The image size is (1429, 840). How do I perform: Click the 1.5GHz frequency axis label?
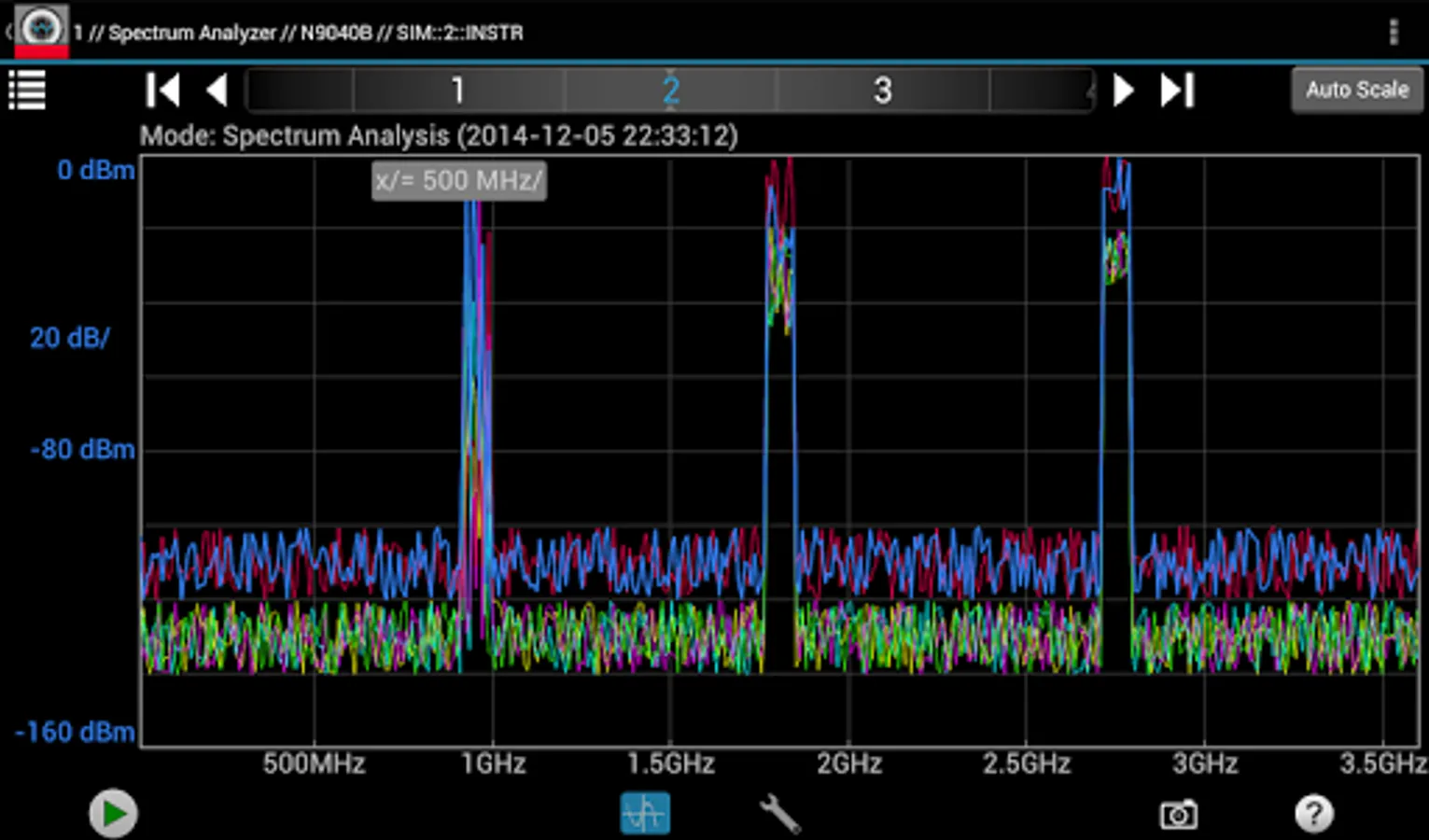tap(671, 763)
